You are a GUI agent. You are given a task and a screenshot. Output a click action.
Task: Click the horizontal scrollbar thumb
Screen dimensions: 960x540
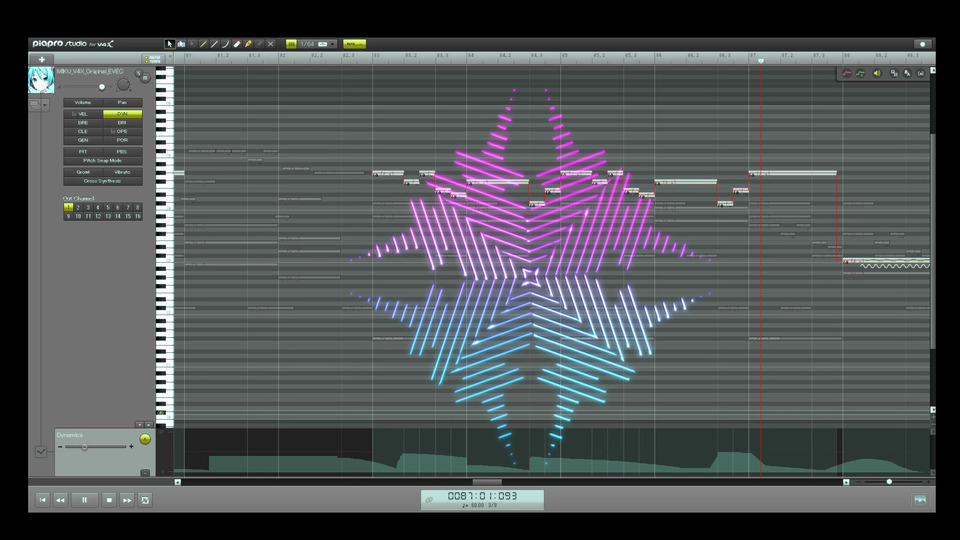(487, 482)
